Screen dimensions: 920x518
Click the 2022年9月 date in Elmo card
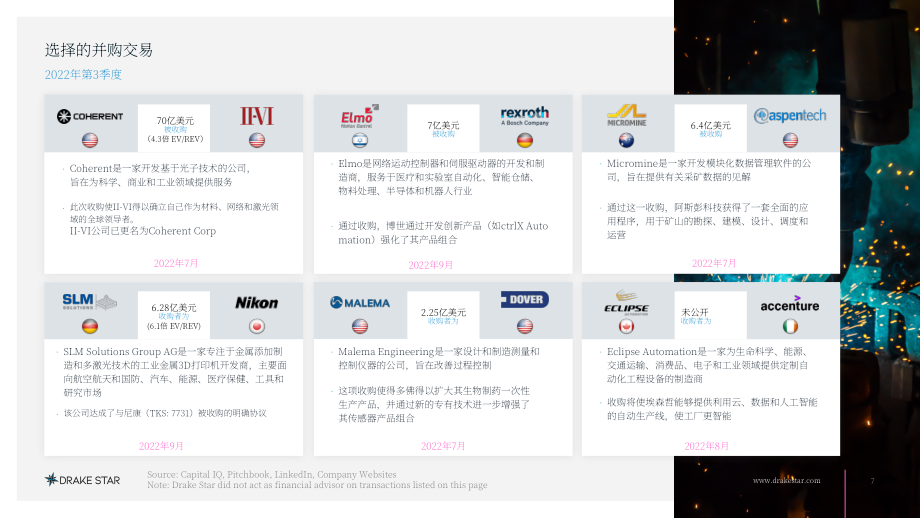431,265
